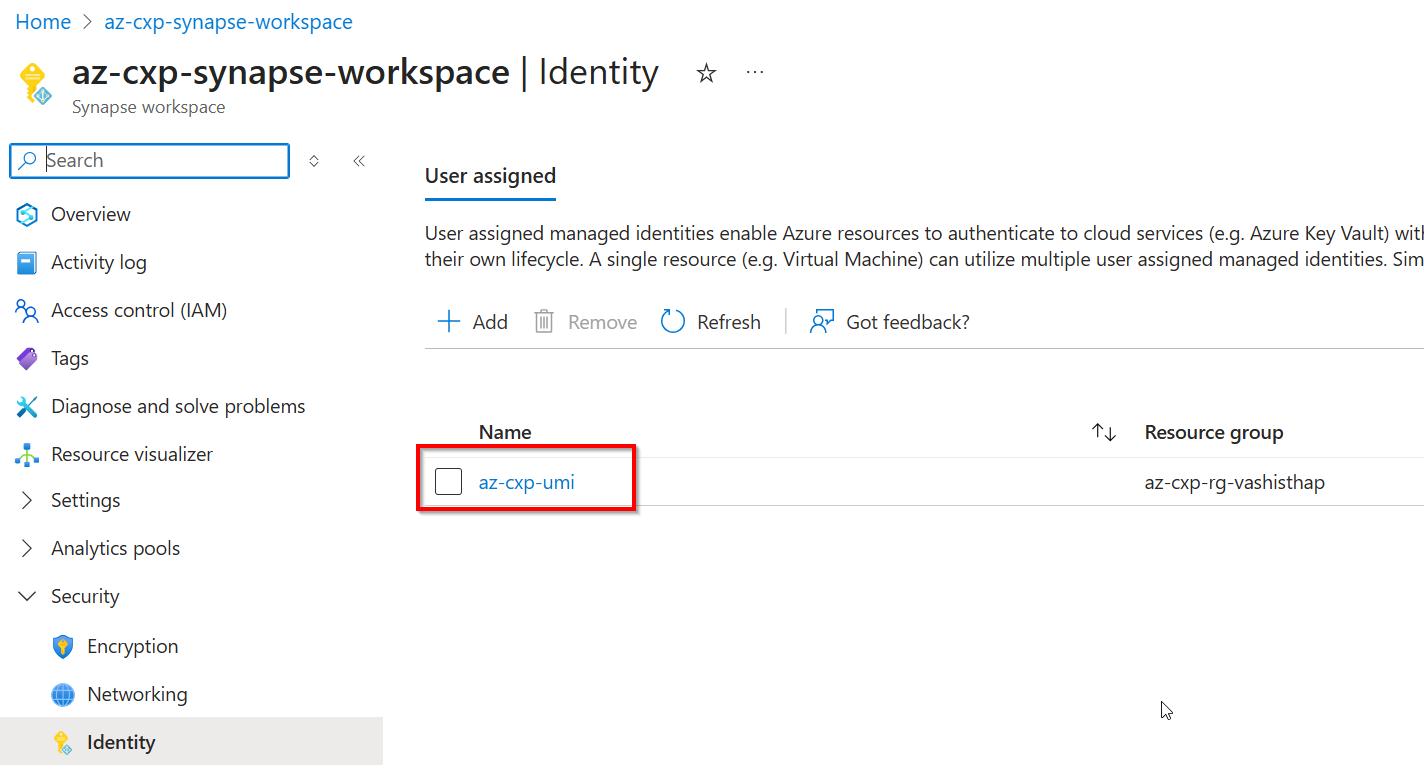Click the purple Tags icon
This screenshot has width=1424, height=774.
point(27,359)
